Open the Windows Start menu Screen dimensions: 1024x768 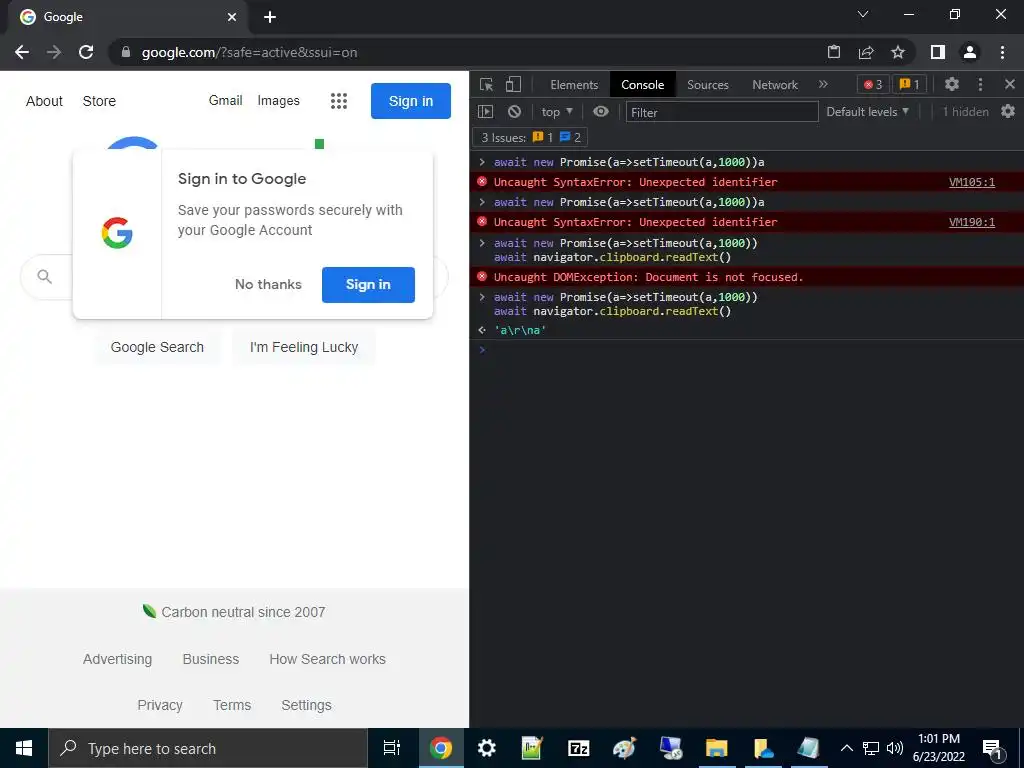[x=24, y=748]
